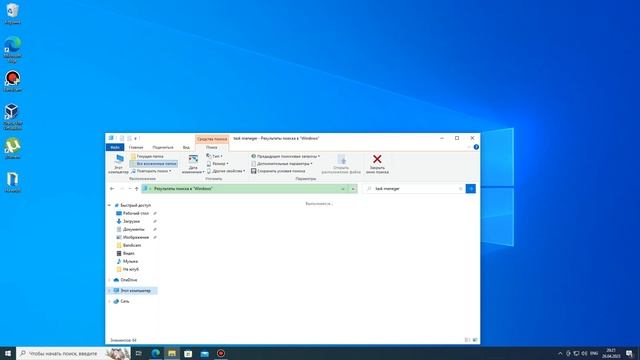Open the File (Файл) ribbon tab
The width and height of the screenshot is (640, 360).
[115, 147]
